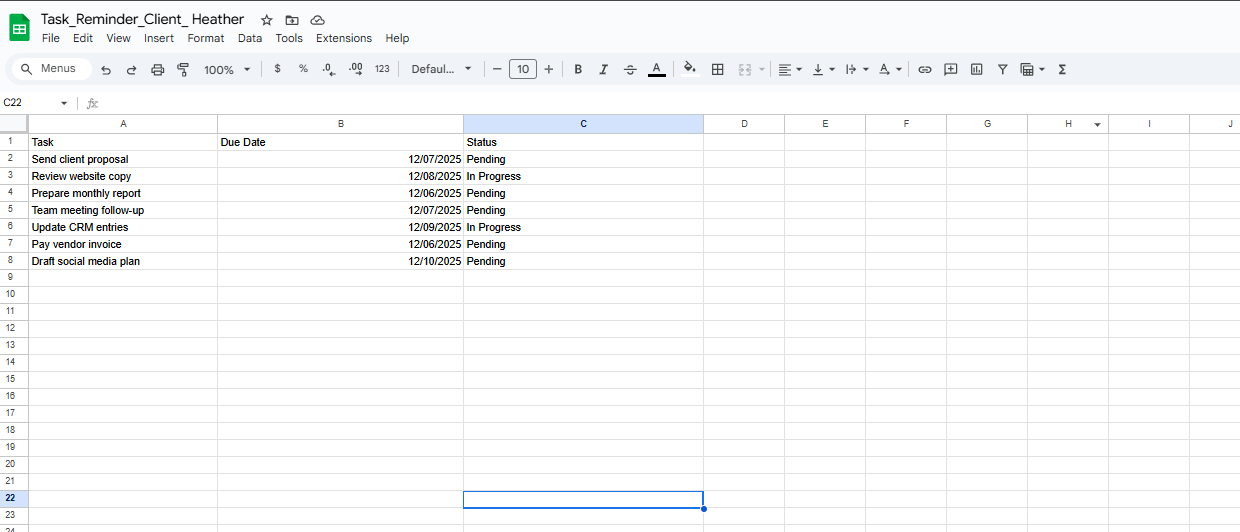Screen dimensions: 1240x532
Task: Open the Data menu
Action: (250, 38)
